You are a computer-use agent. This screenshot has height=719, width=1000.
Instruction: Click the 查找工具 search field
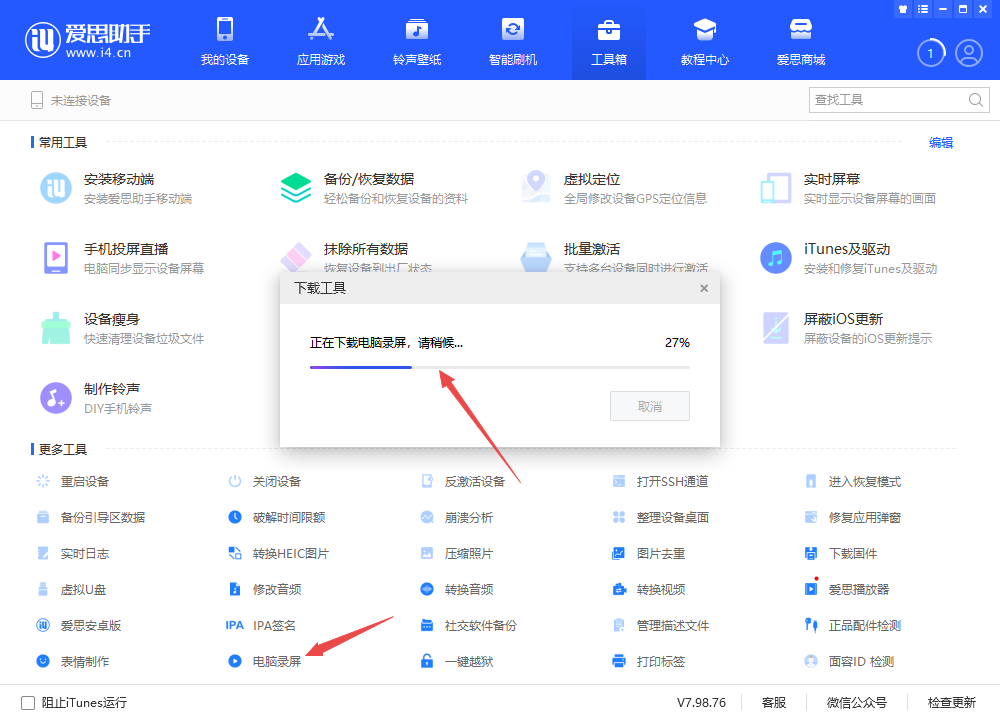coord(886,100)
